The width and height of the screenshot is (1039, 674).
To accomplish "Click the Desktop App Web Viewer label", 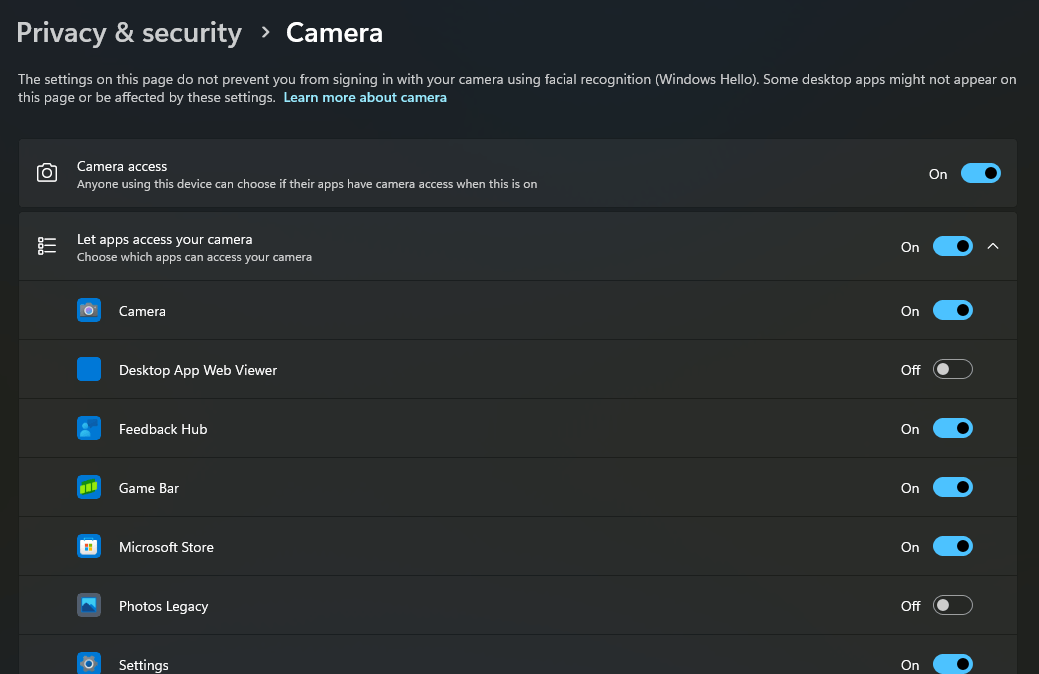I will [x=198, y=370].
